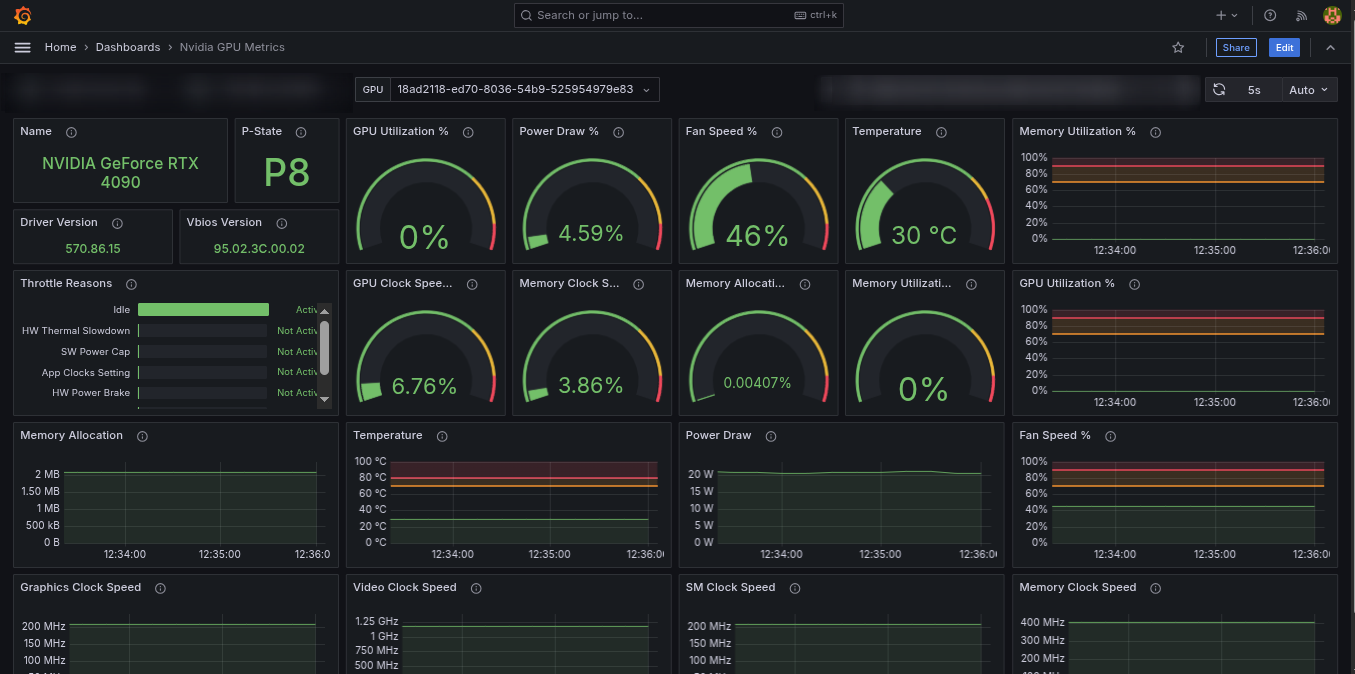Show info for Graphics Clock Speed panel
The width and height of the screenshot is (1355, 674).
pyautogui.click(x=160, y=588)
